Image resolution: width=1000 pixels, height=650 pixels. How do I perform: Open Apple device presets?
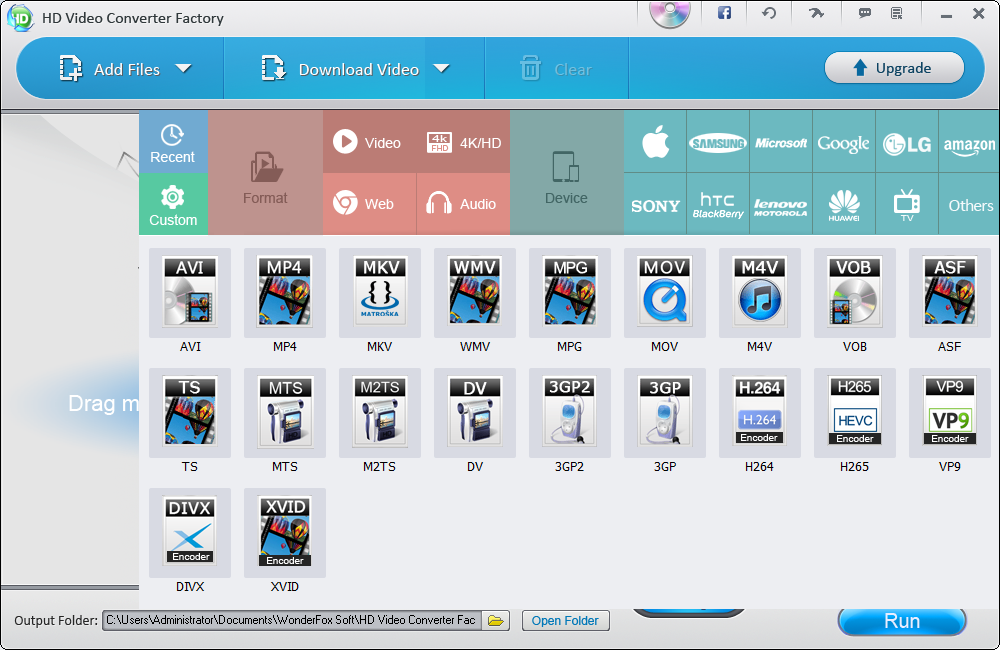tap(655, 143)
